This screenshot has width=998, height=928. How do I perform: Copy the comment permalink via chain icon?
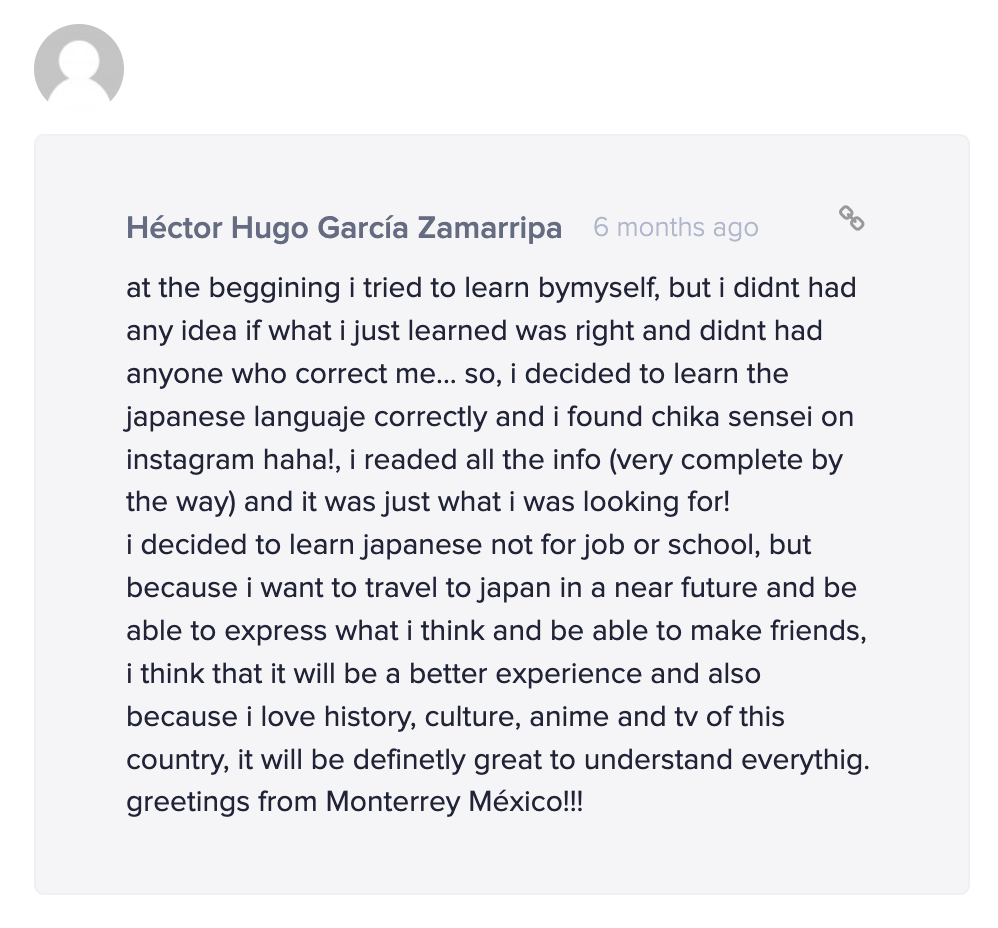pyautogui.click(x=851, y=218)
